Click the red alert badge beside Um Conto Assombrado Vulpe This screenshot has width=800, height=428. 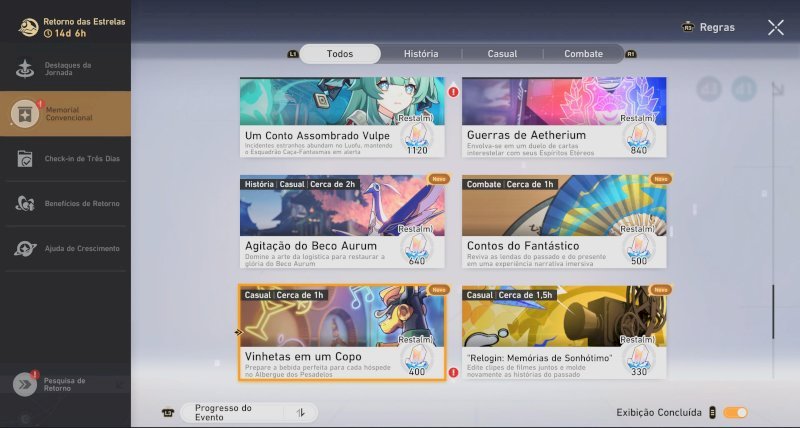(x=453, y=92)
